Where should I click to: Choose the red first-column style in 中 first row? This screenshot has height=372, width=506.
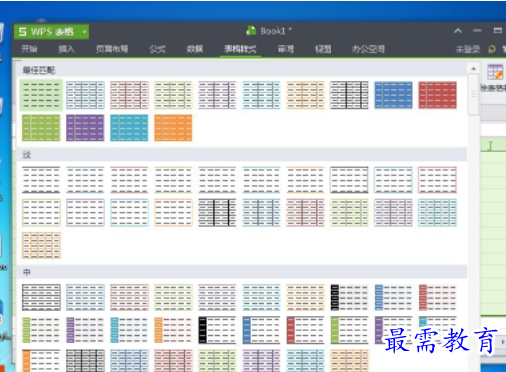click(437, 297)
